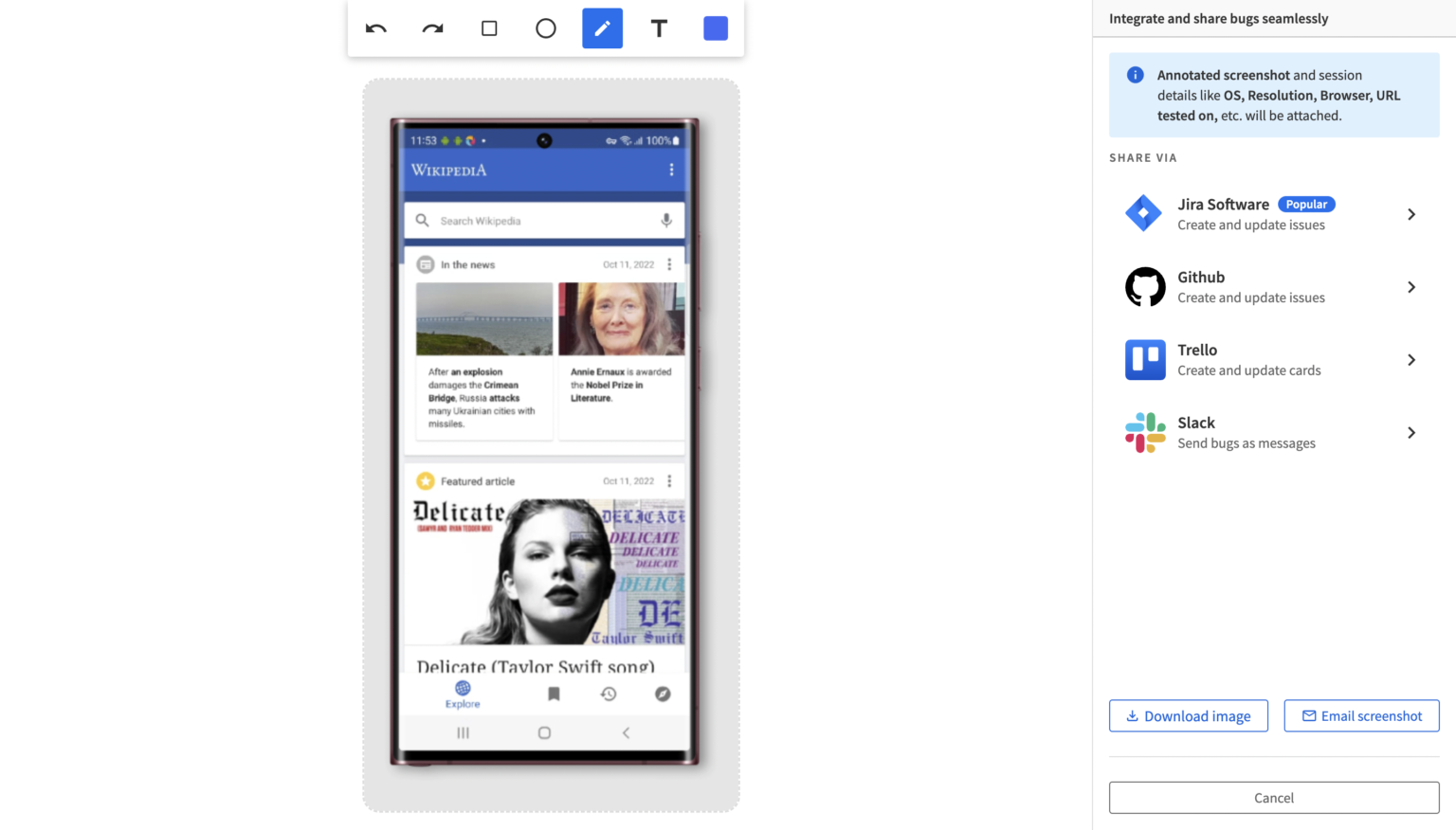Click the Download image button

(x=1188, y=716)
